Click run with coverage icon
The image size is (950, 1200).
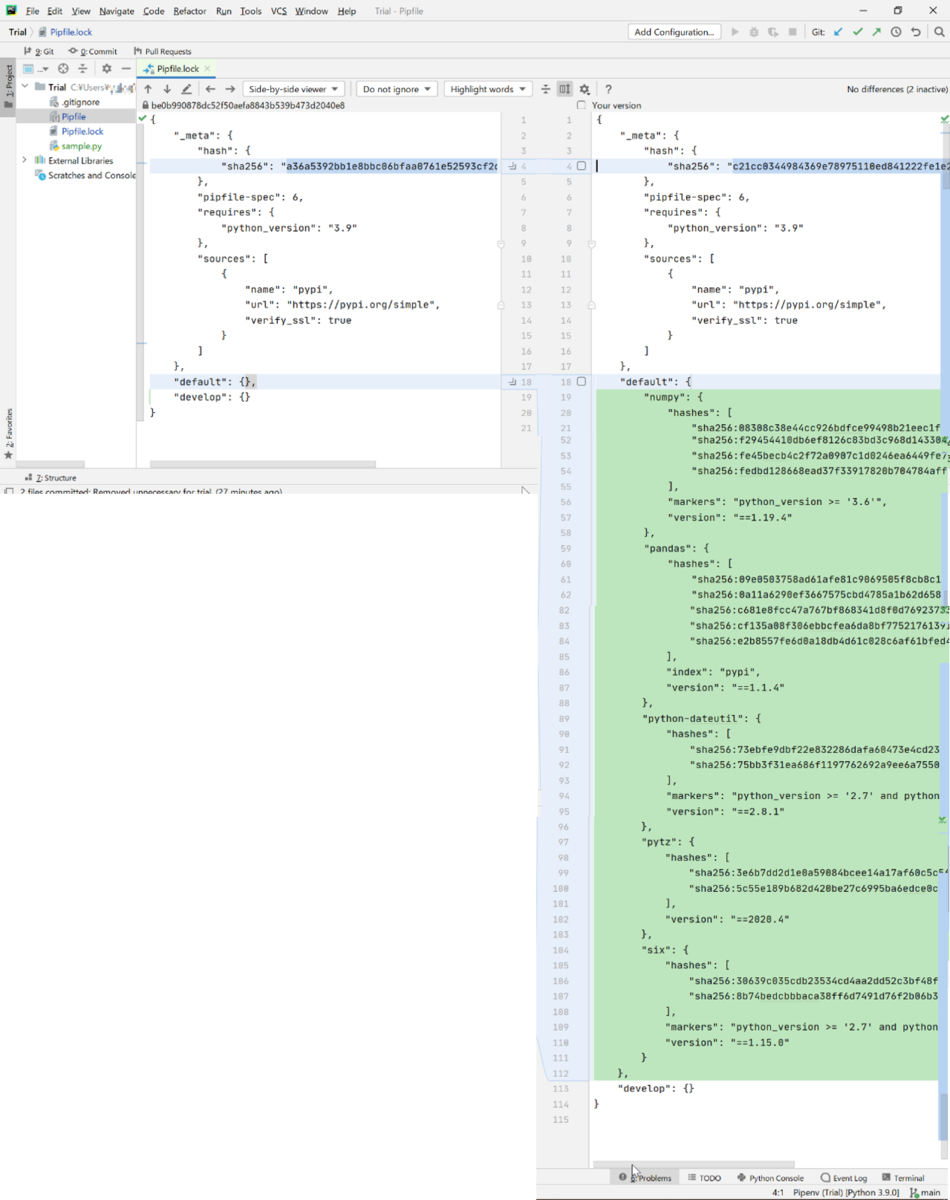click(773, 32)
